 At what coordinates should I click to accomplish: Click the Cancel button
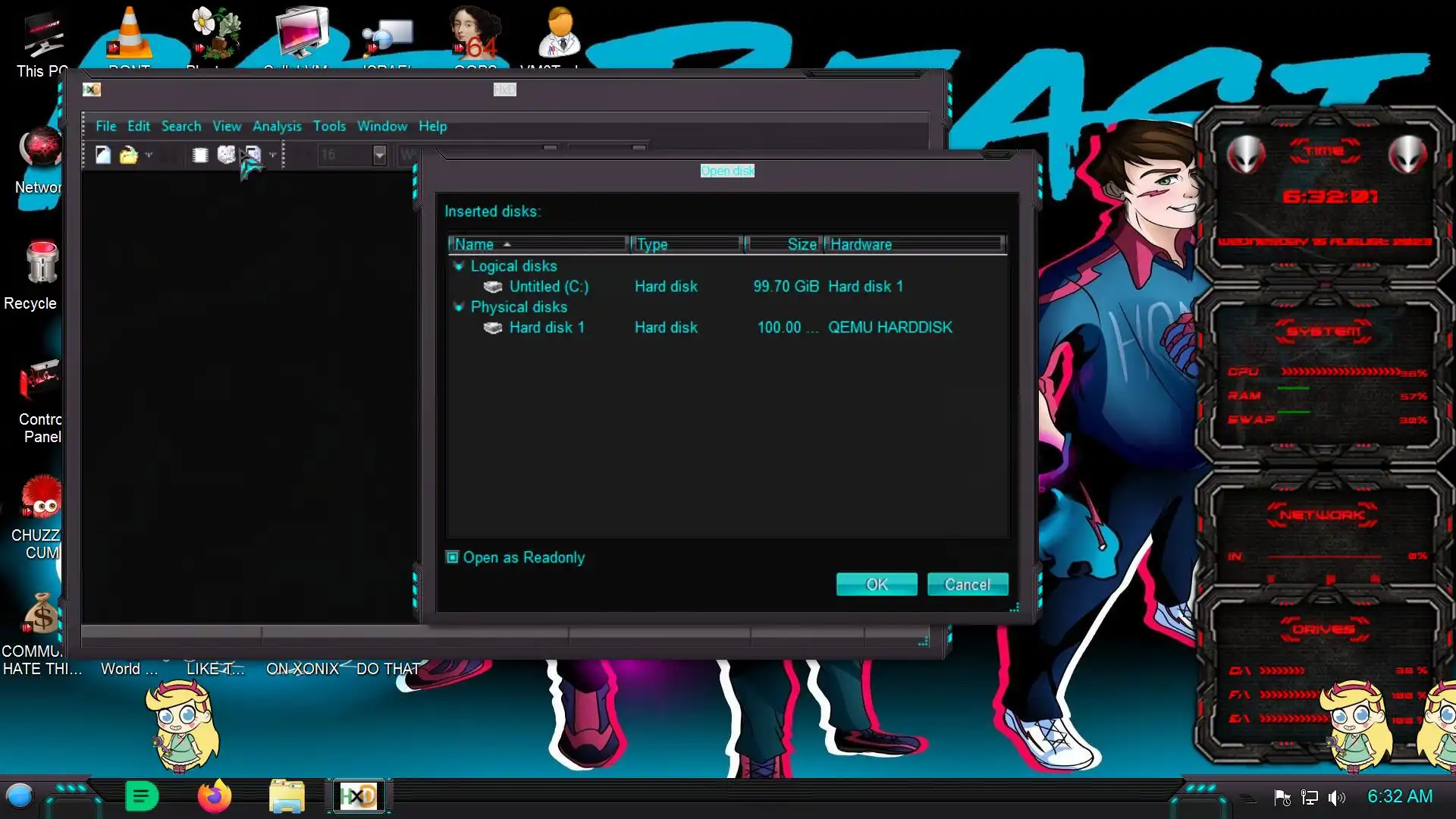click(x=967, y=585)
